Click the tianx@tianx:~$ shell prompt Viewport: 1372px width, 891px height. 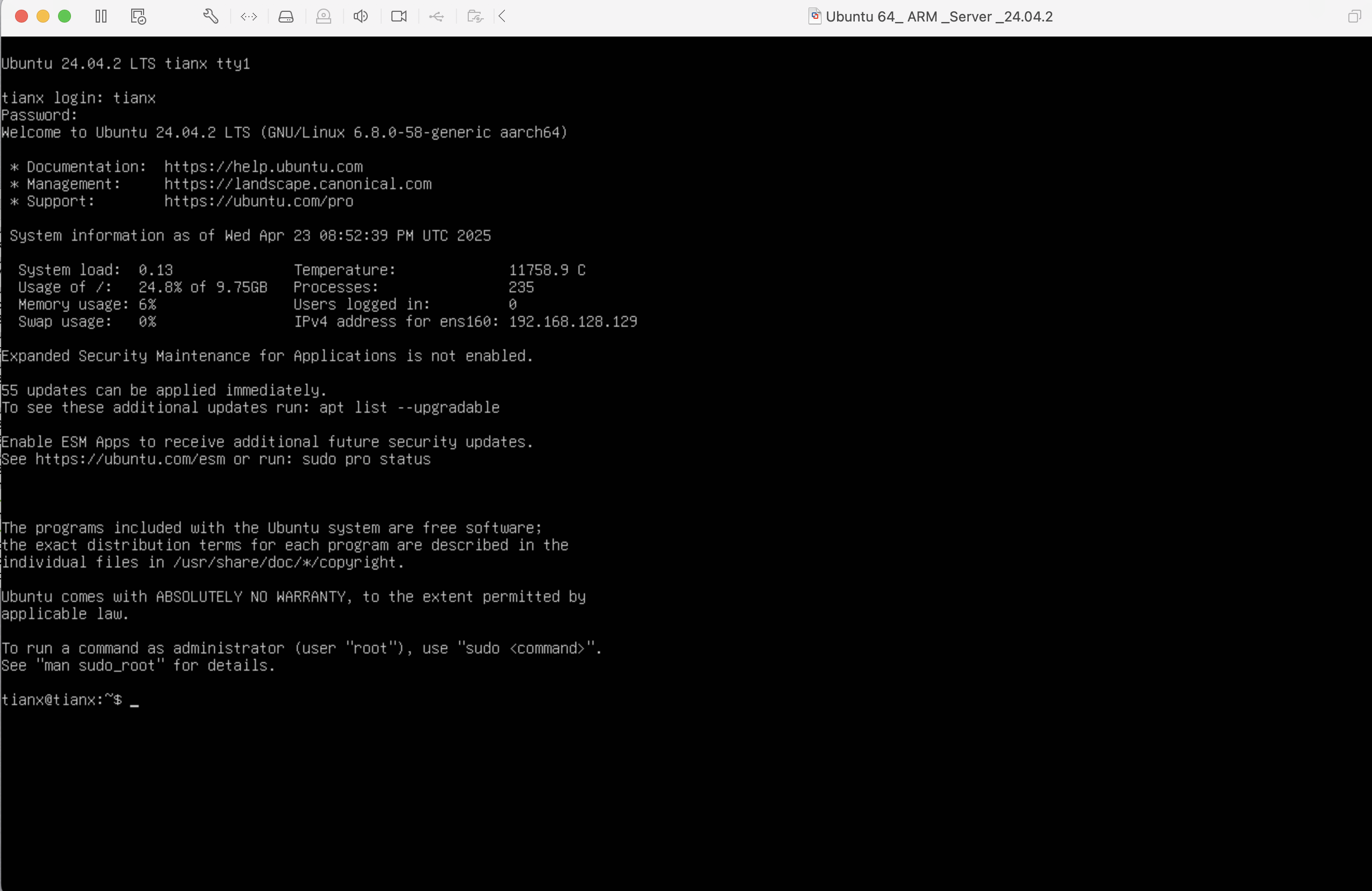[x=62, y=700]
